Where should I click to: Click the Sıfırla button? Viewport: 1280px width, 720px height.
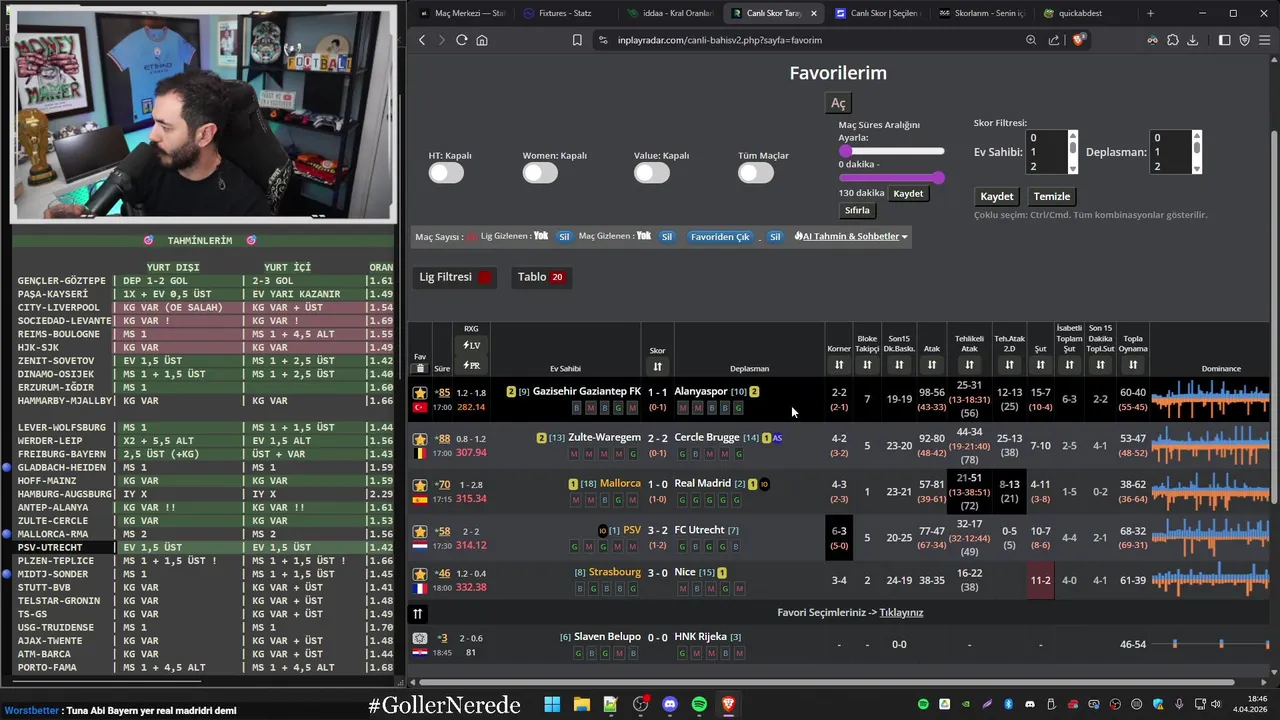[857, 210]
